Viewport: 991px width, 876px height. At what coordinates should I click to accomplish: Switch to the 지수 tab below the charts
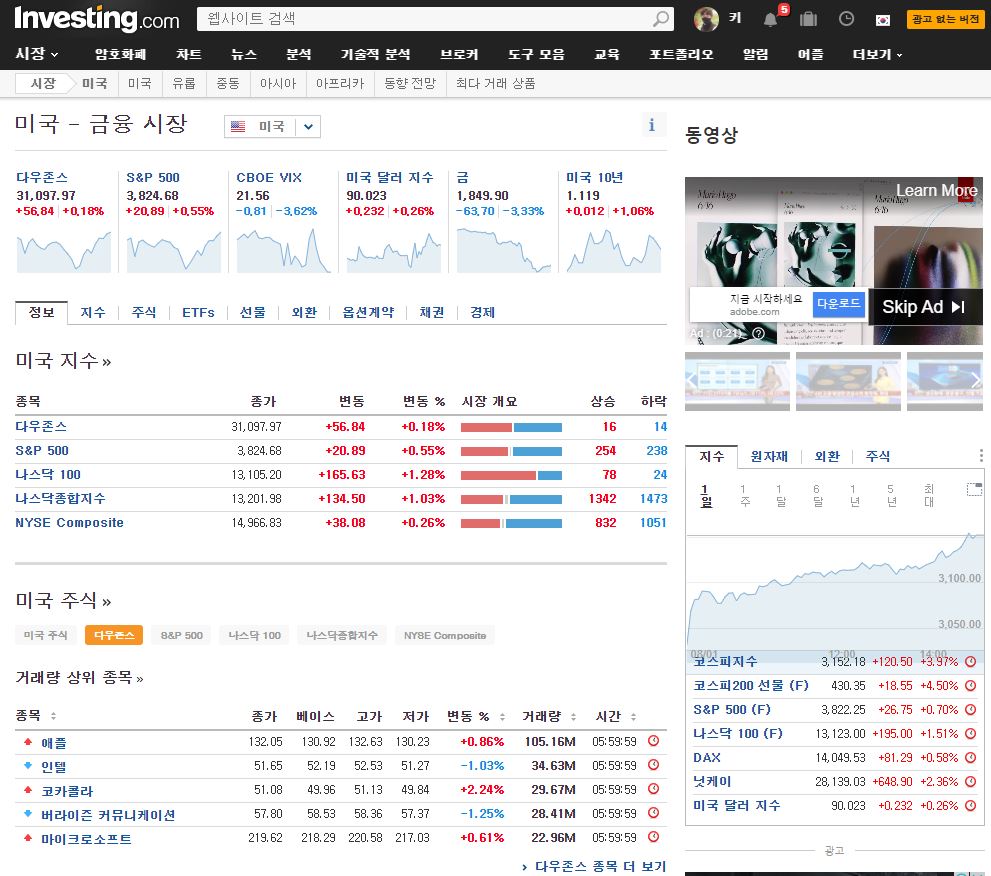point(93,312)
